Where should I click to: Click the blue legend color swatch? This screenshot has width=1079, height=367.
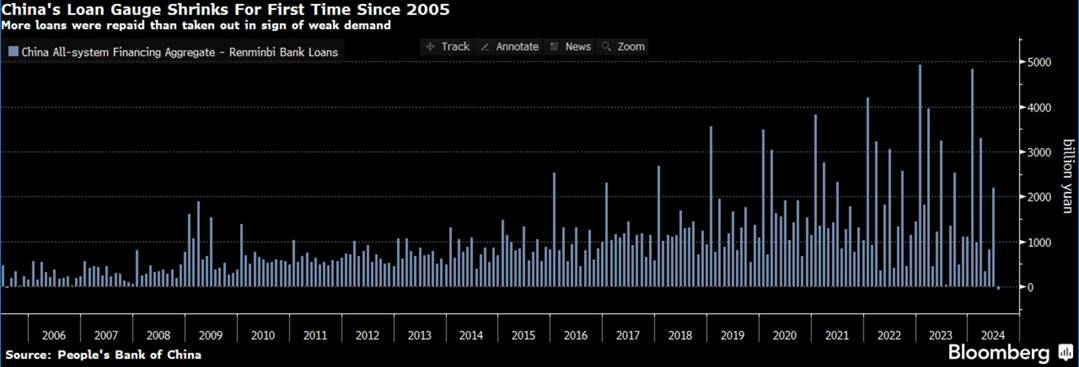coord(13,52)
